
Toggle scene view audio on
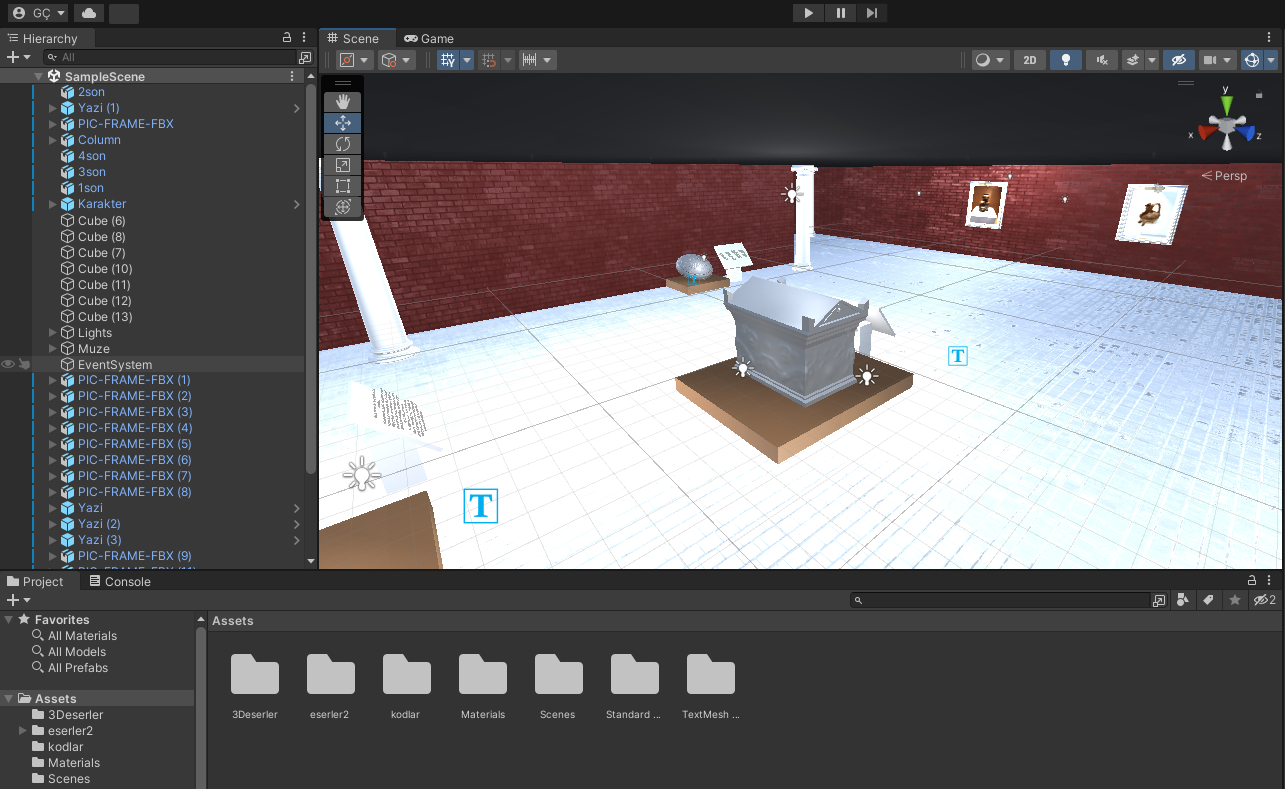coord(1101,60)
